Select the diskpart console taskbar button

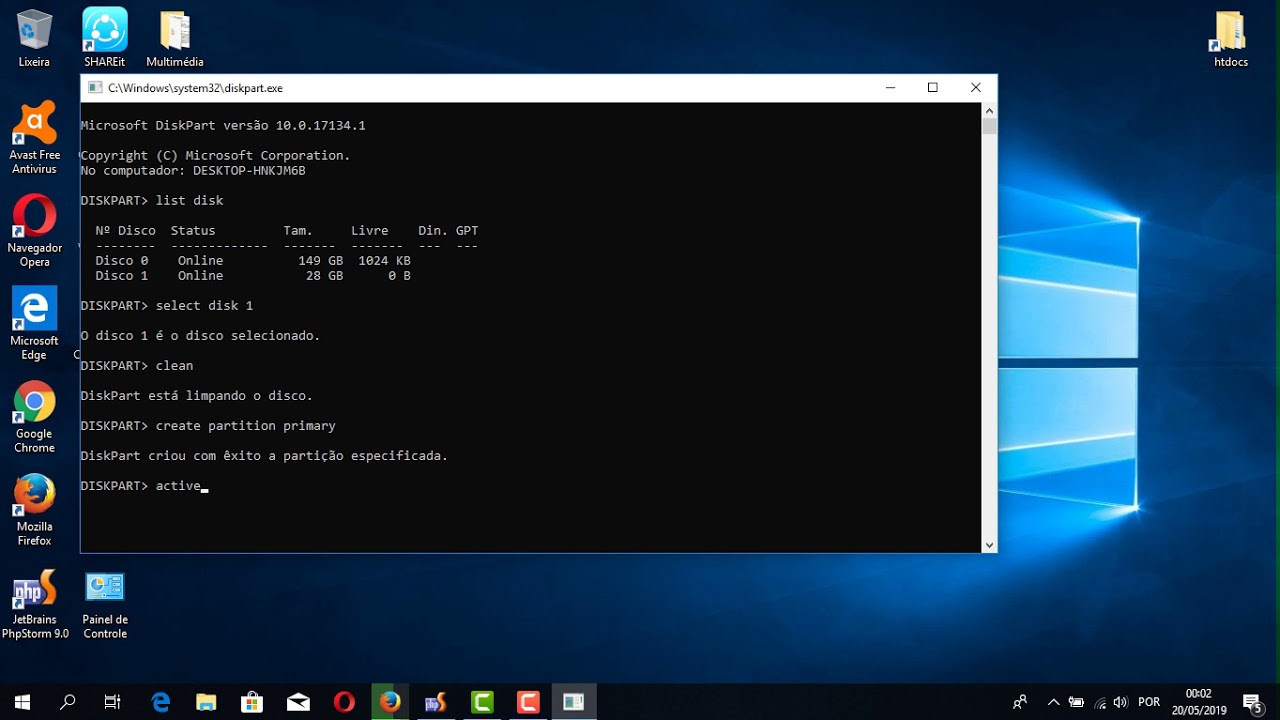coord(574,702)
